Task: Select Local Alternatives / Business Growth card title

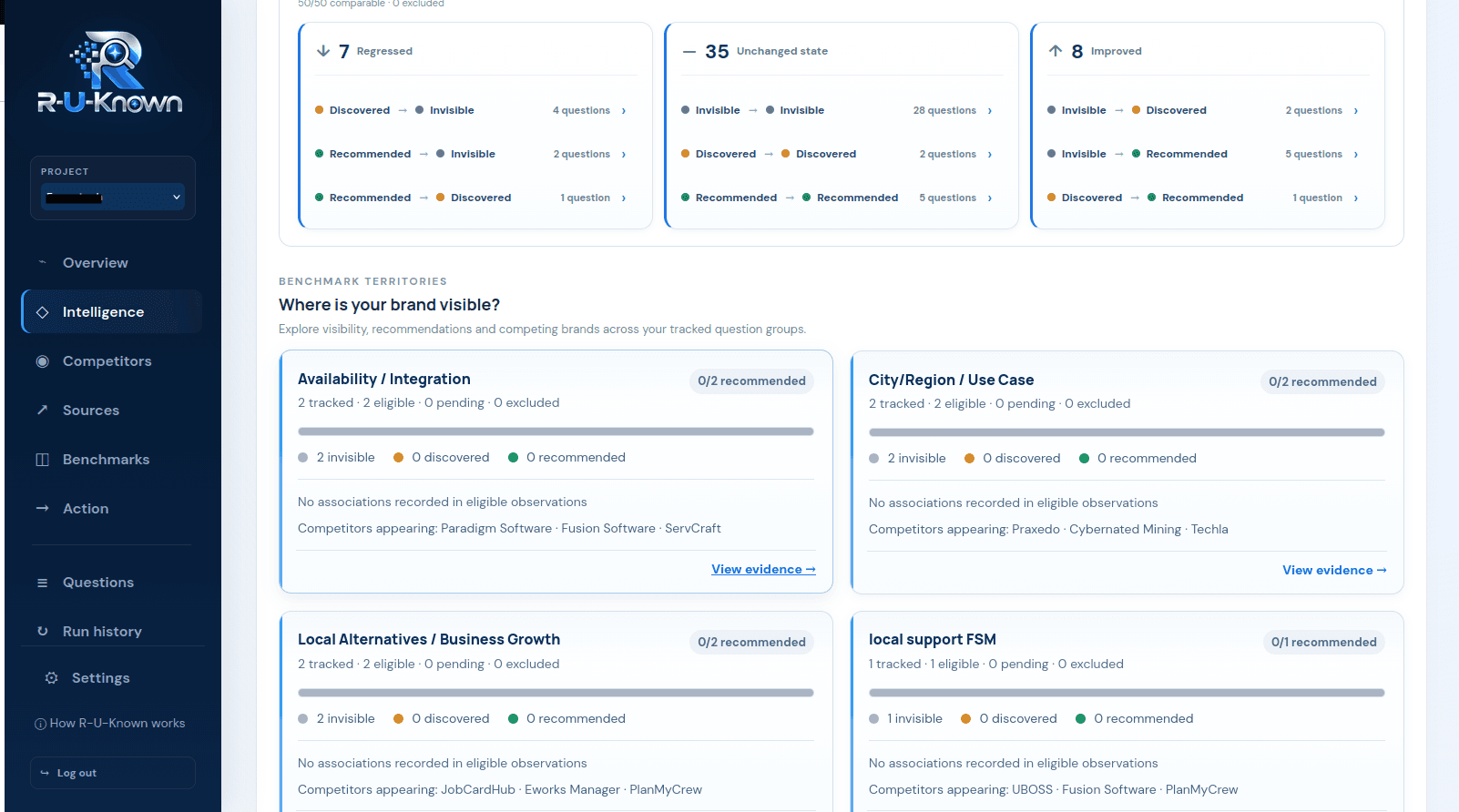Action: [x=429, y=639]
